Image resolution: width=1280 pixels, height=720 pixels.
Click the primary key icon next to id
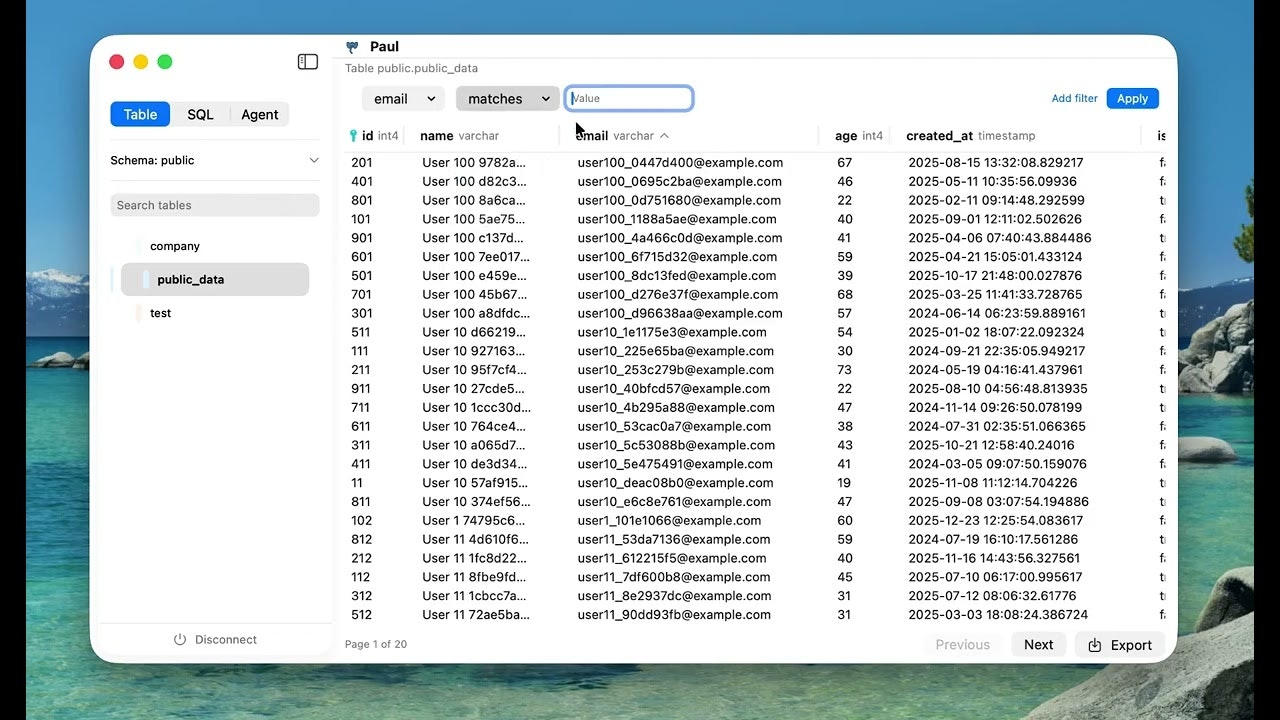tap(353, 136)
